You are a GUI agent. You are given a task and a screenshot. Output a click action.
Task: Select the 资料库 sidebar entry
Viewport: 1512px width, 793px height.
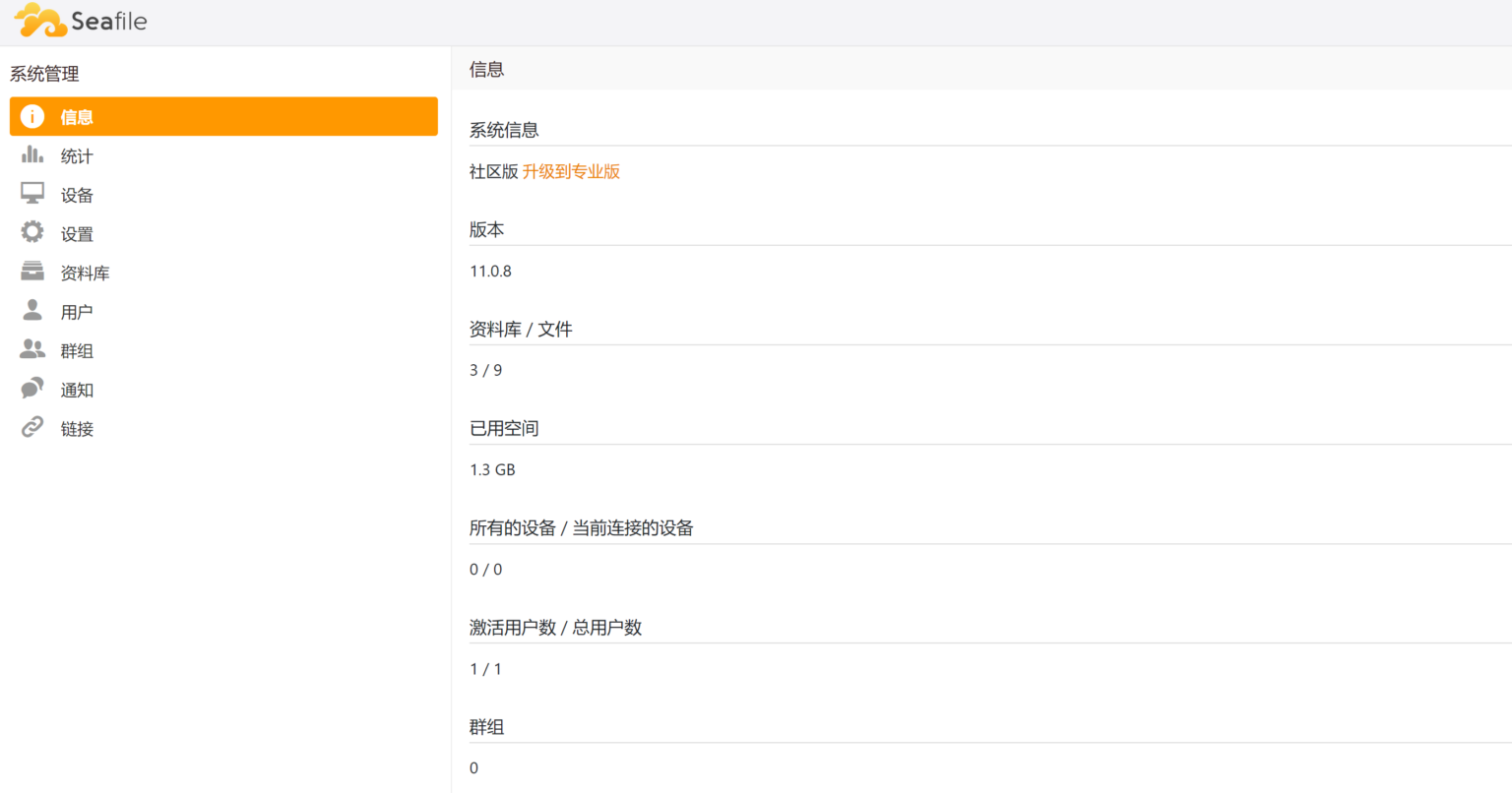tap(86, 272)
